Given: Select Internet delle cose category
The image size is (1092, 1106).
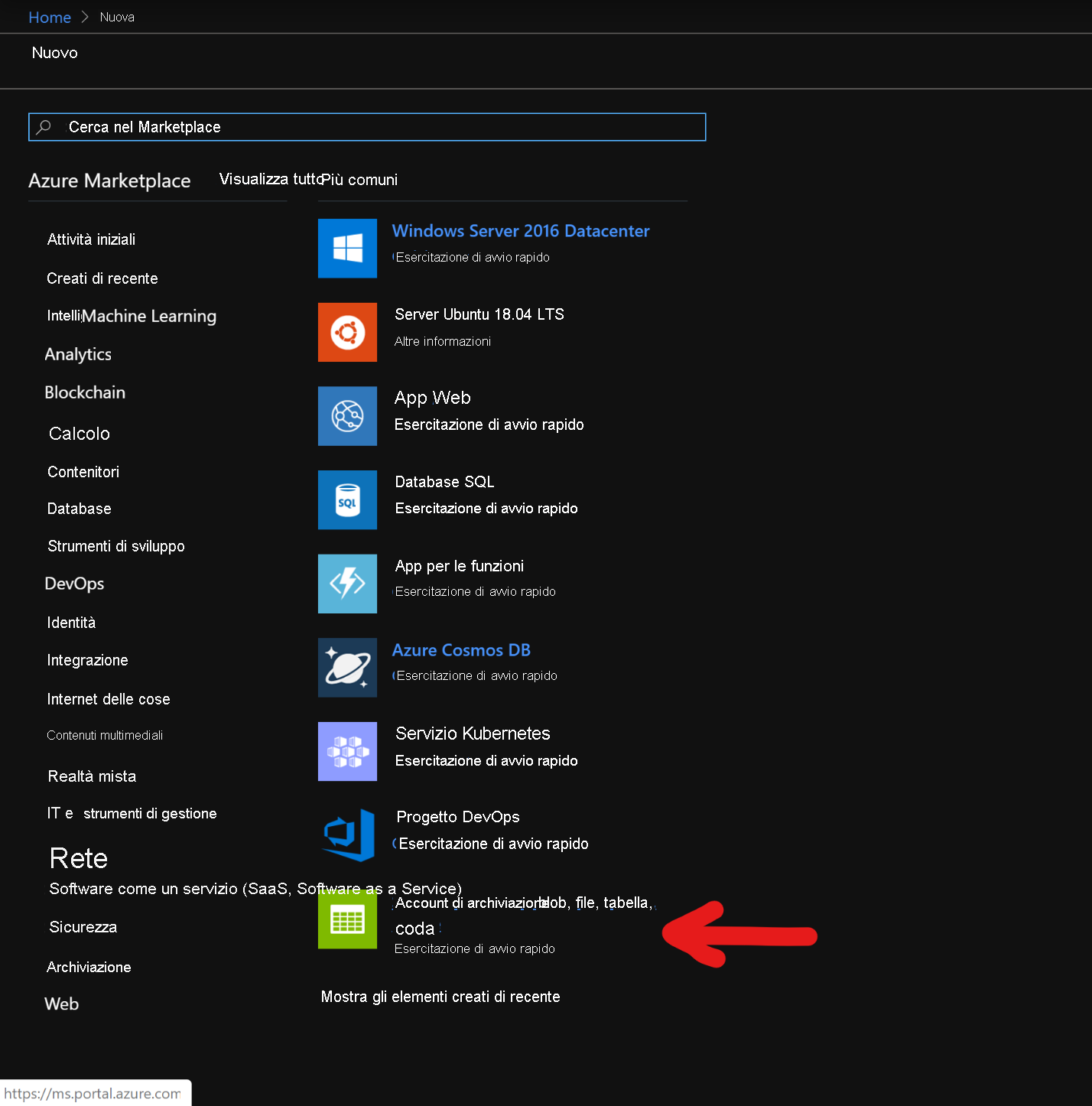Looking at the screenshot, I should pyautogui.click(x=109, y=699).
